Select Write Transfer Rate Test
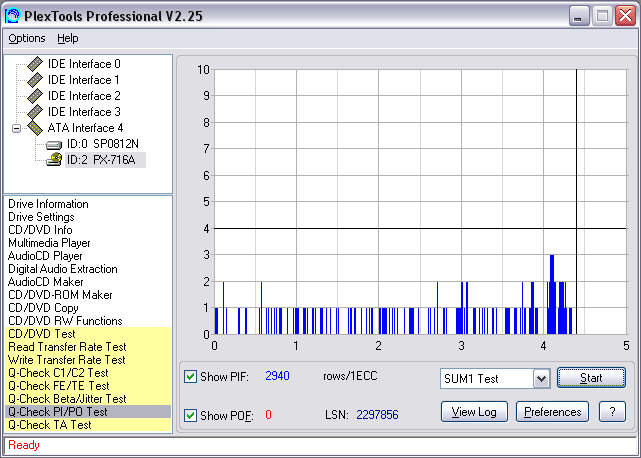The width and height of the screenshot is (641, 458). 88,360
